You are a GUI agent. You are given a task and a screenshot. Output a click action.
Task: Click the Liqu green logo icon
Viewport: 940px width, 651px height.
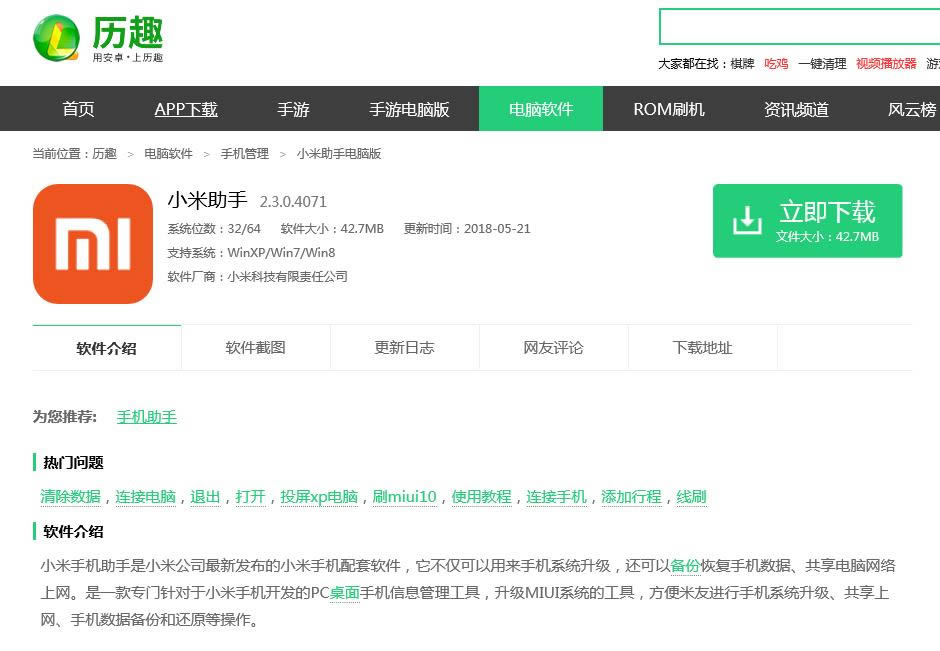pos(57,39)
